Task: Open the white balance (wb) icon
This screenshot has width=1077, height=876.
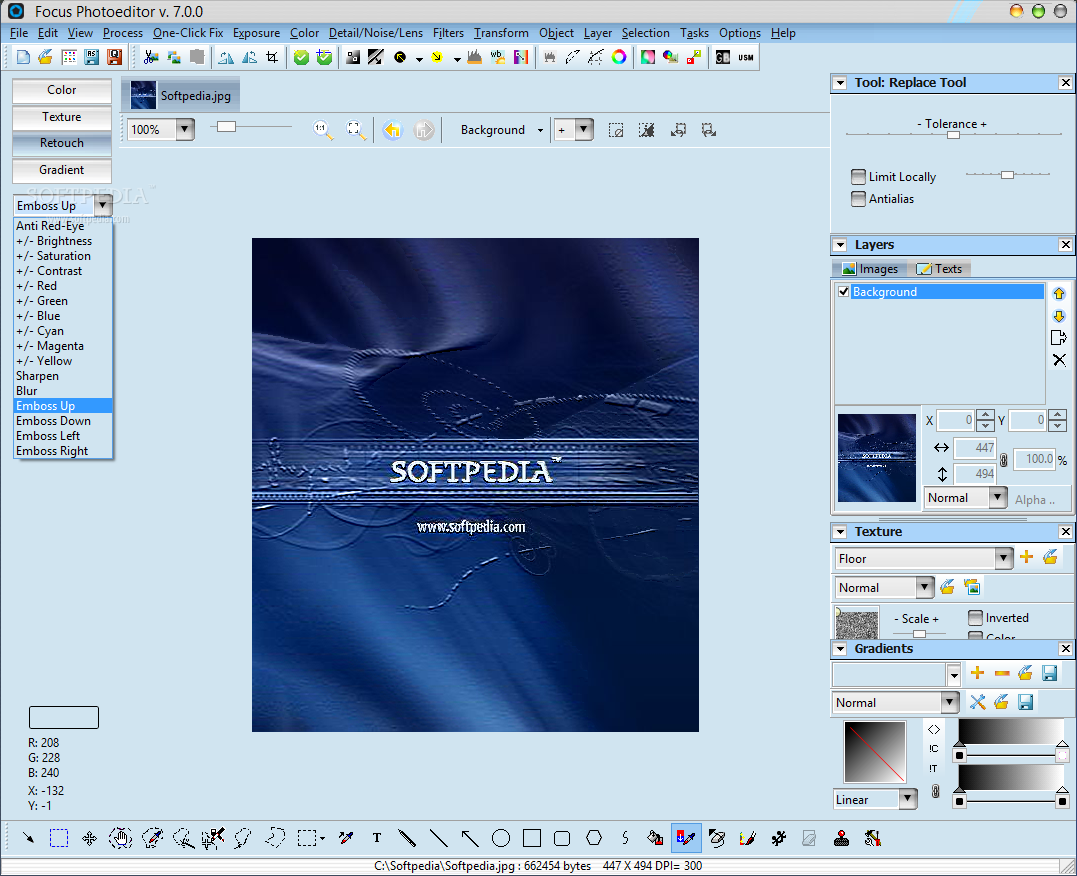Action: (497, 57)
